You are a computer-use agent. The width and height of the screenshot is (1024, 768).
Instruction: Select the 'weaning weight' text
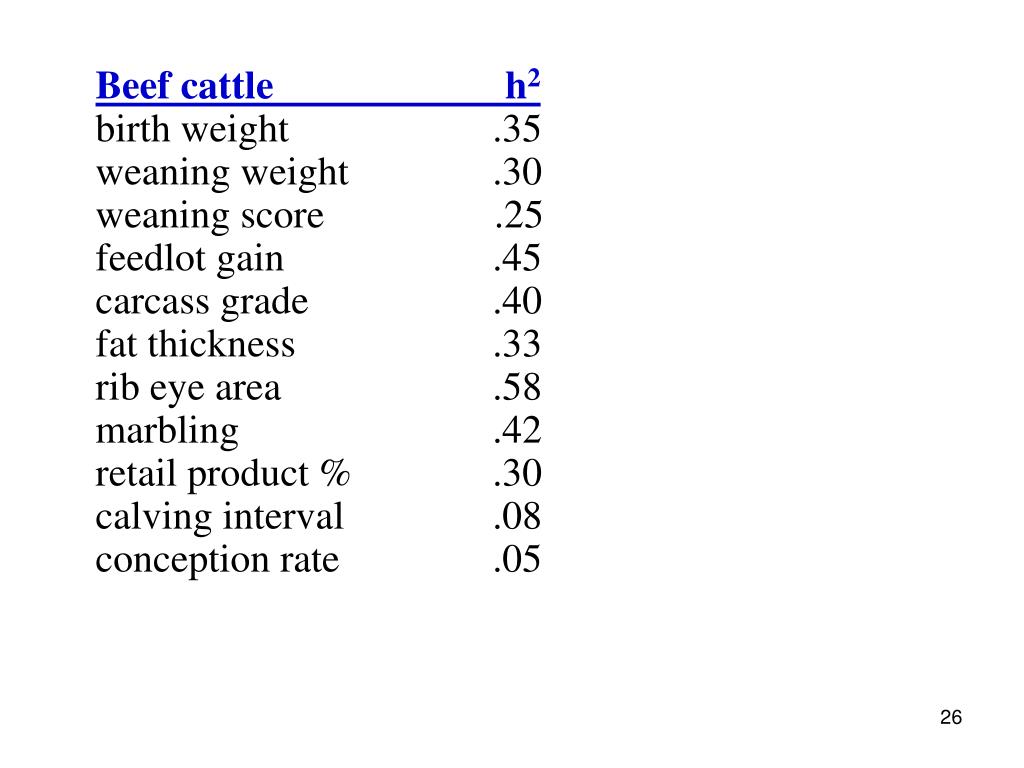pos(222,173)
